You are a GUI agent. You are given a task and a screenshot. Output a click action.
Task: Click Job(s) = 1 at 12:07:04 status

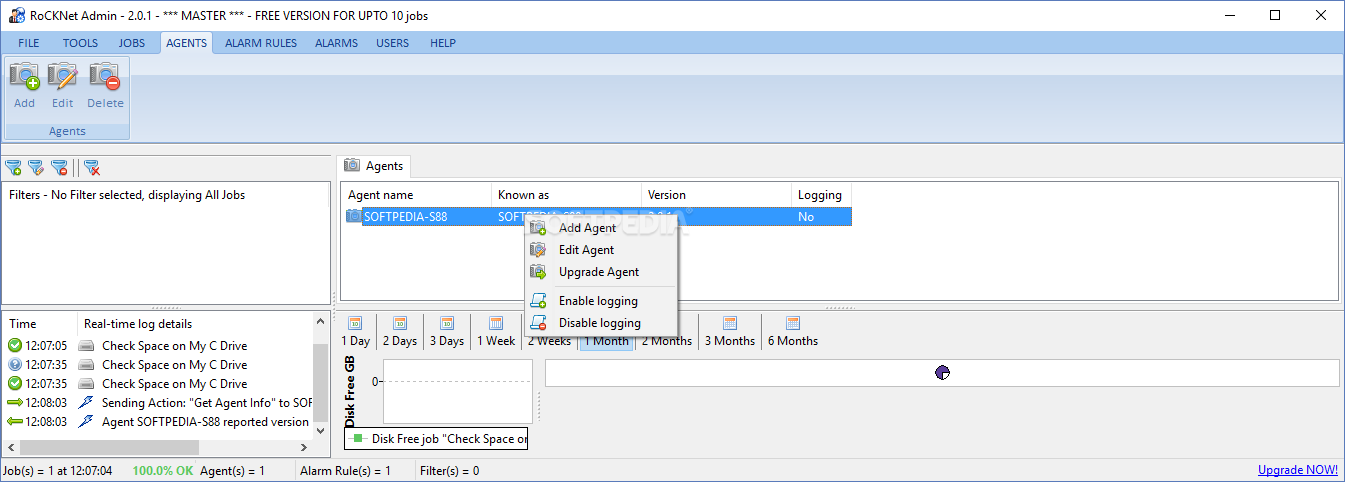tap(58, 470)
